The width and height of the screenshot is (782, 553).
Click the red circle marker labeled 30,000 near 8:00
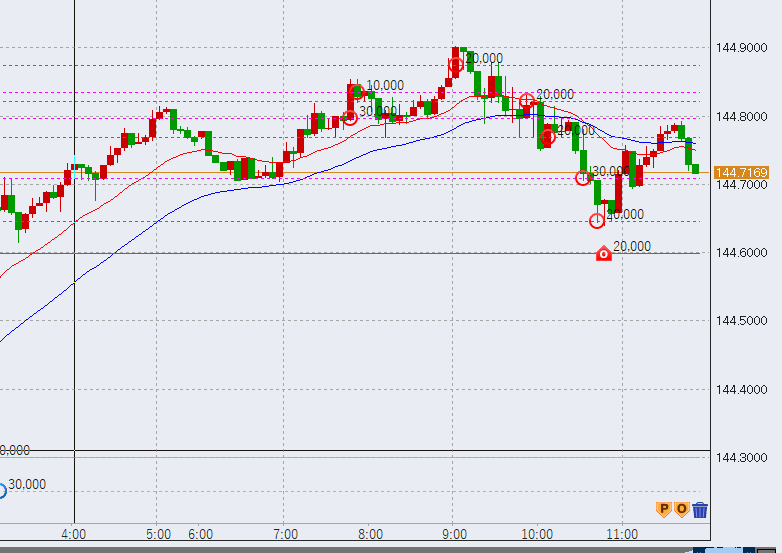(350, 117)
